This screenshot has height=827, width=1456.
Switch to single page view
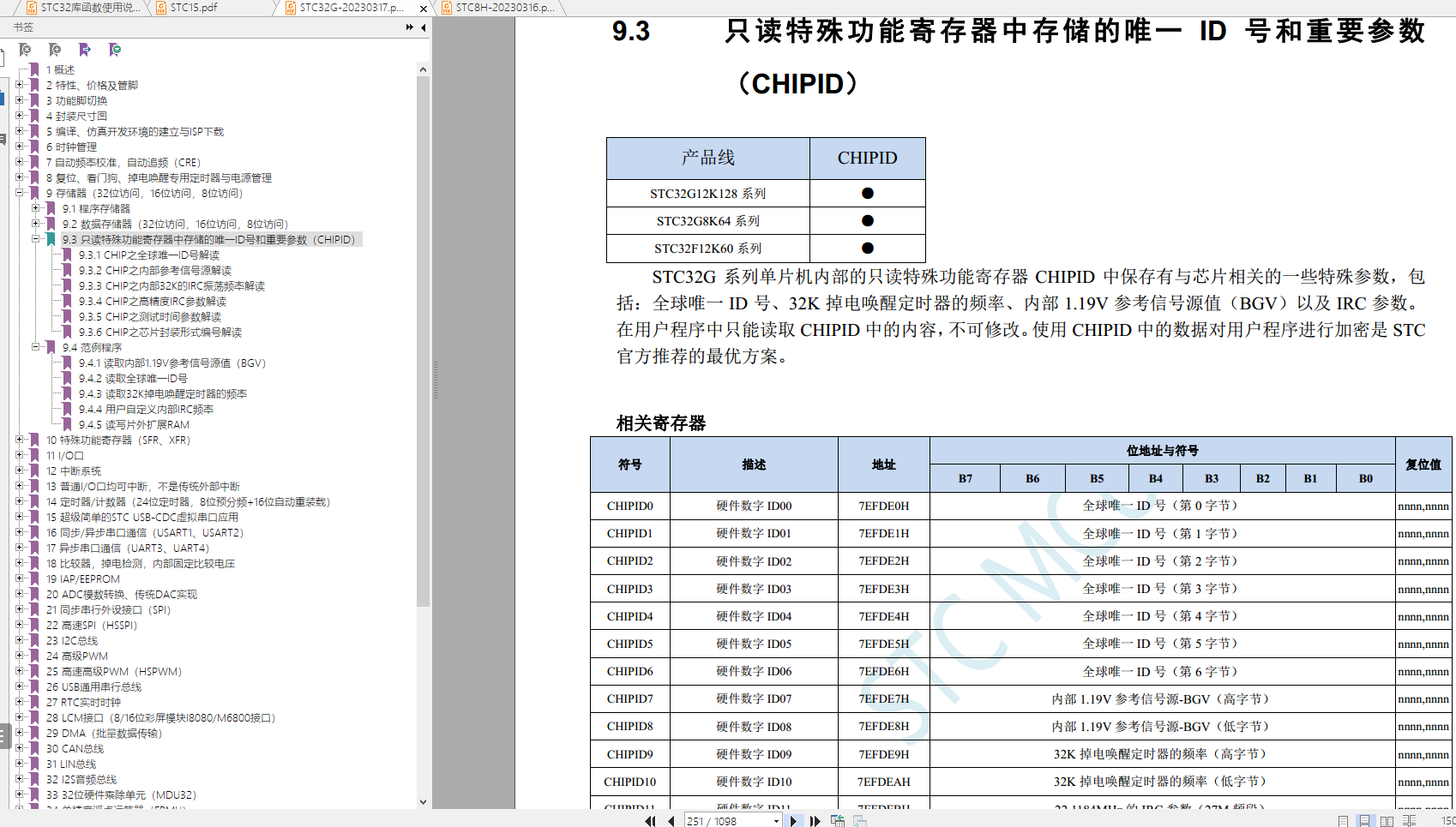coord(1343,821)
